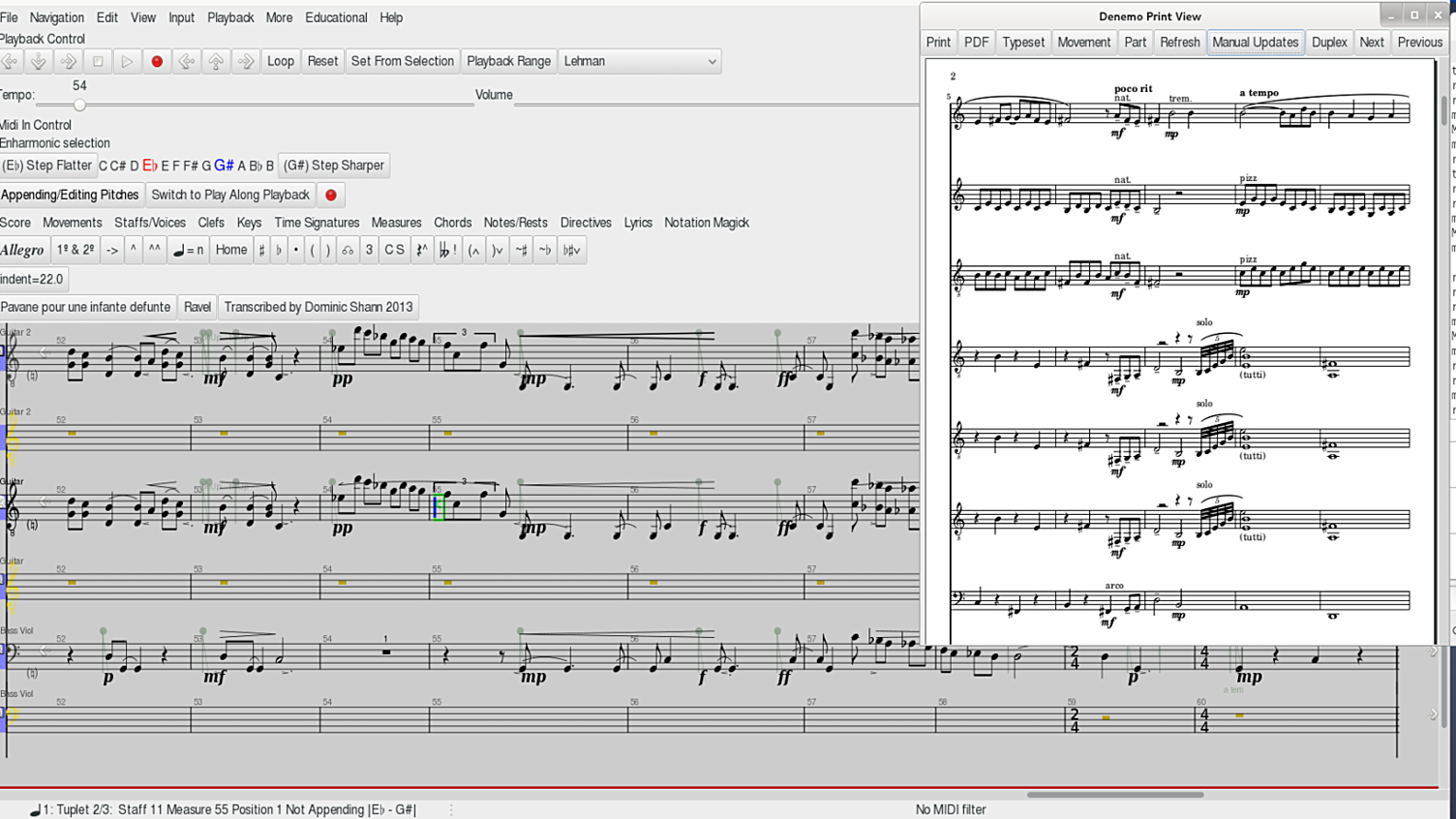Expand the Notes/Rests menu

(515, 223)
